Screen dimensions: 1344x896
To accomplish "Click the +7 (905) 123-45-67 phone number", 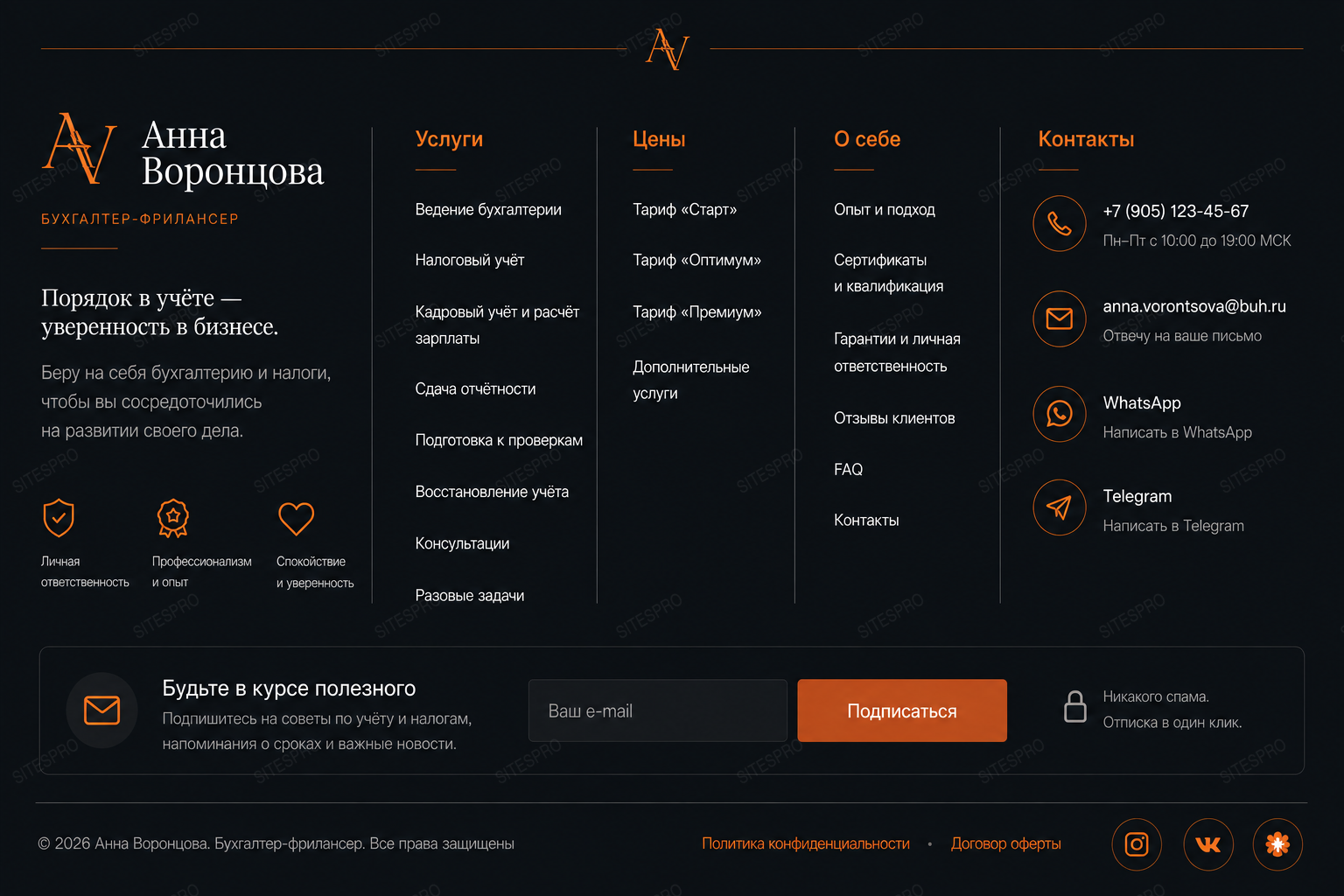I will [1176, 211].
